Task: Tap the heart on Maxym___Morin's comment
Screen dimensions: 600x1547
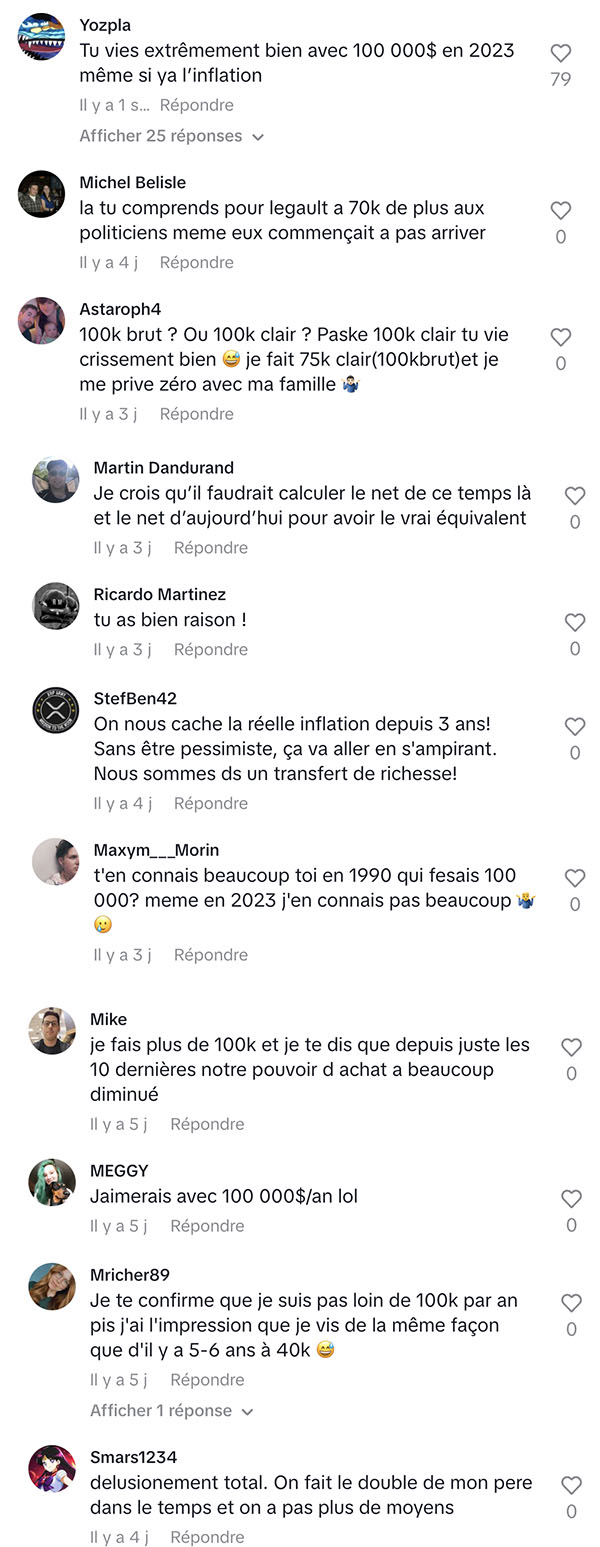Action: (x=575, y=878)
